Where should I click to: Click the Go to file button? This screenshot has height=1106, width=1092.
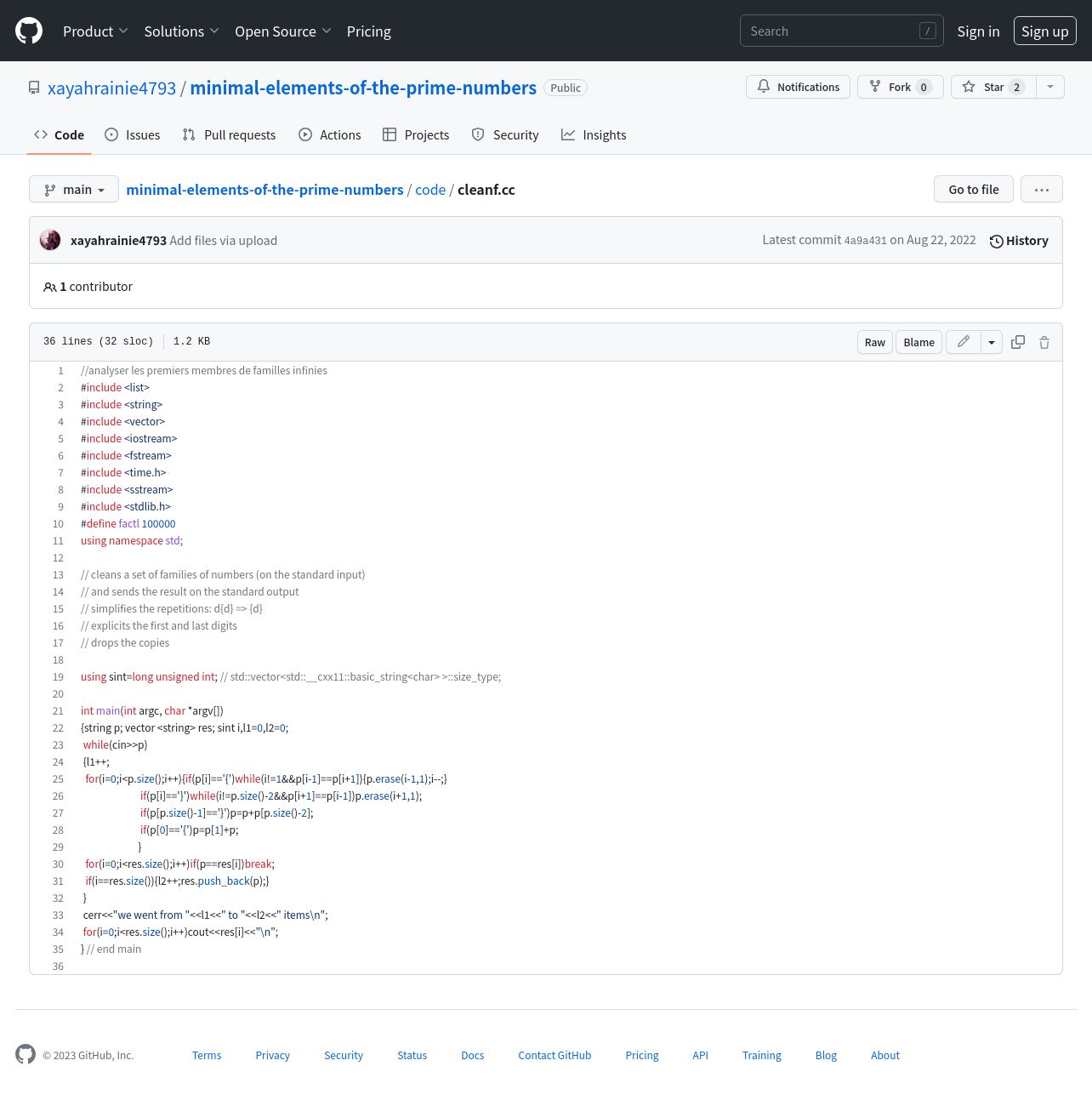coord(973,189)
